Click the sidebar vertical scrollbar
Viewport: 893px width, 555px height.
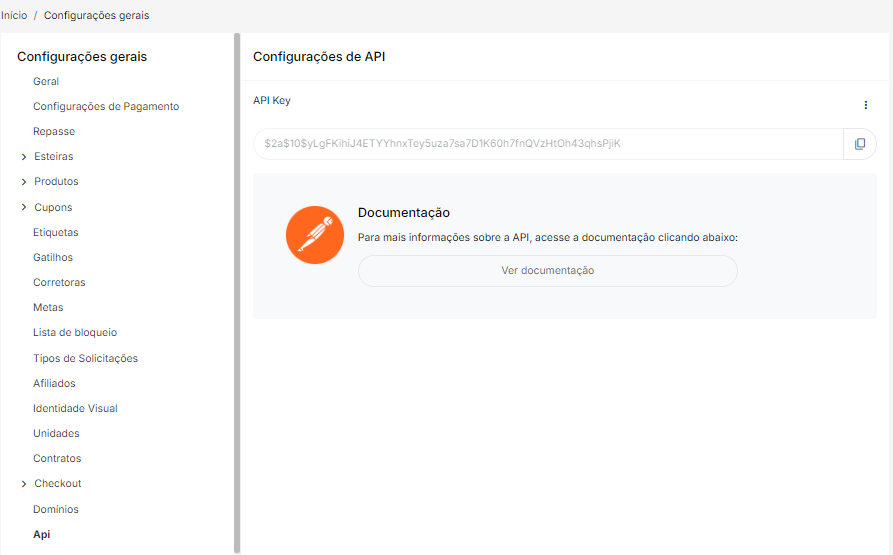[x=237, y=290]
